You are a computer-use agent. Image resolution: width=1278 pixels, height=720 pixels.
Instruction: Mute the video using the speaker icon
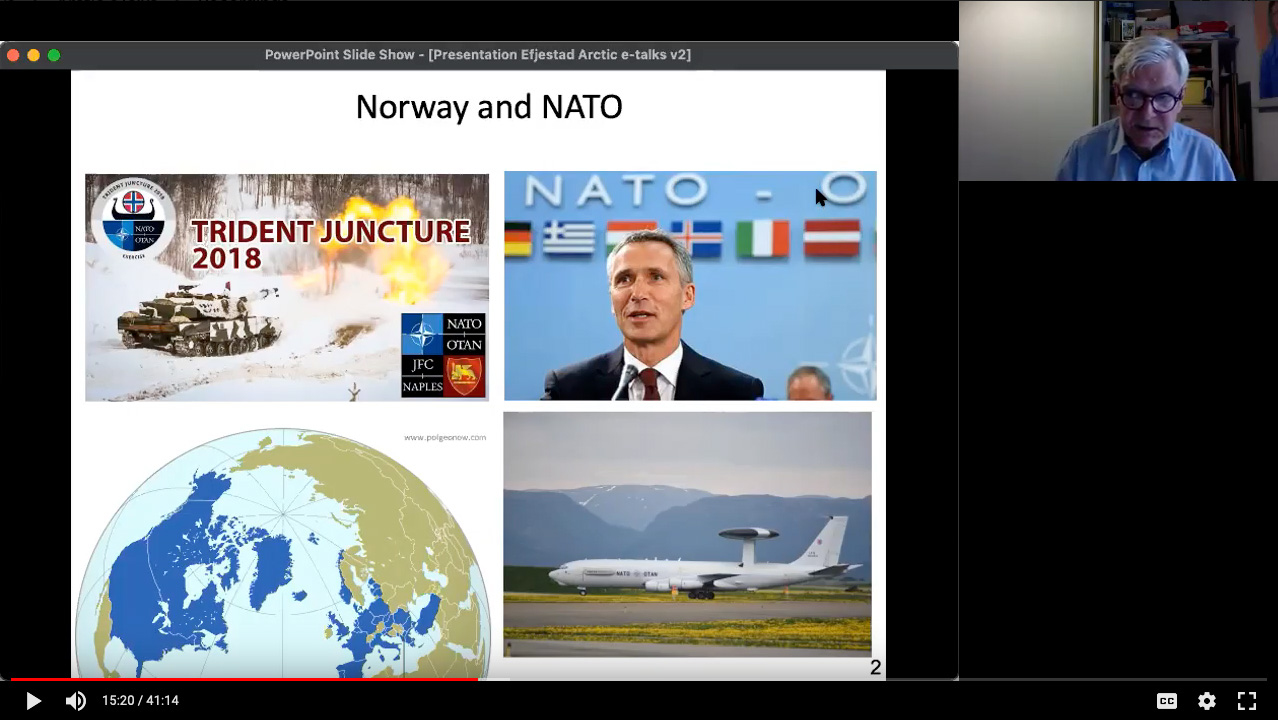pyautogui.click(x=75, y=701)
